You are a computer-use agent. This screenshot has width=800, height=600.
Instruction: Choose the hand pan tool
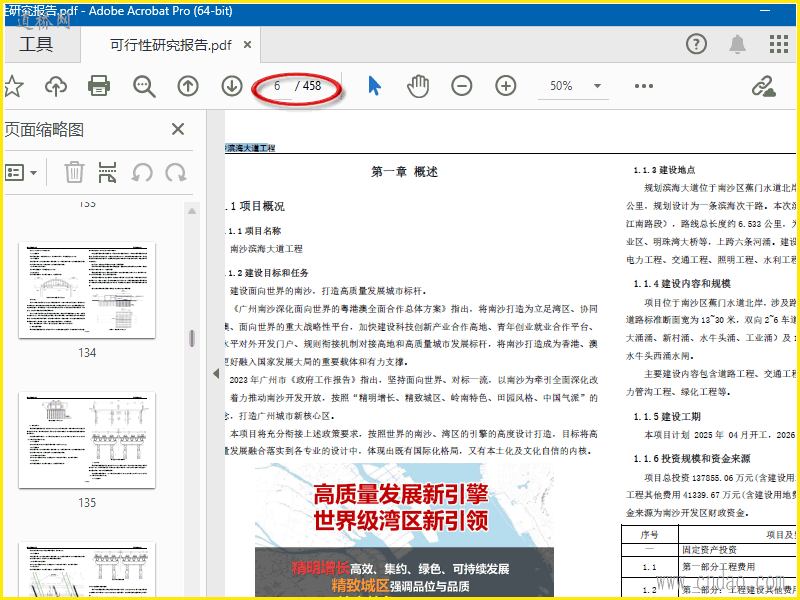[418, 86]
